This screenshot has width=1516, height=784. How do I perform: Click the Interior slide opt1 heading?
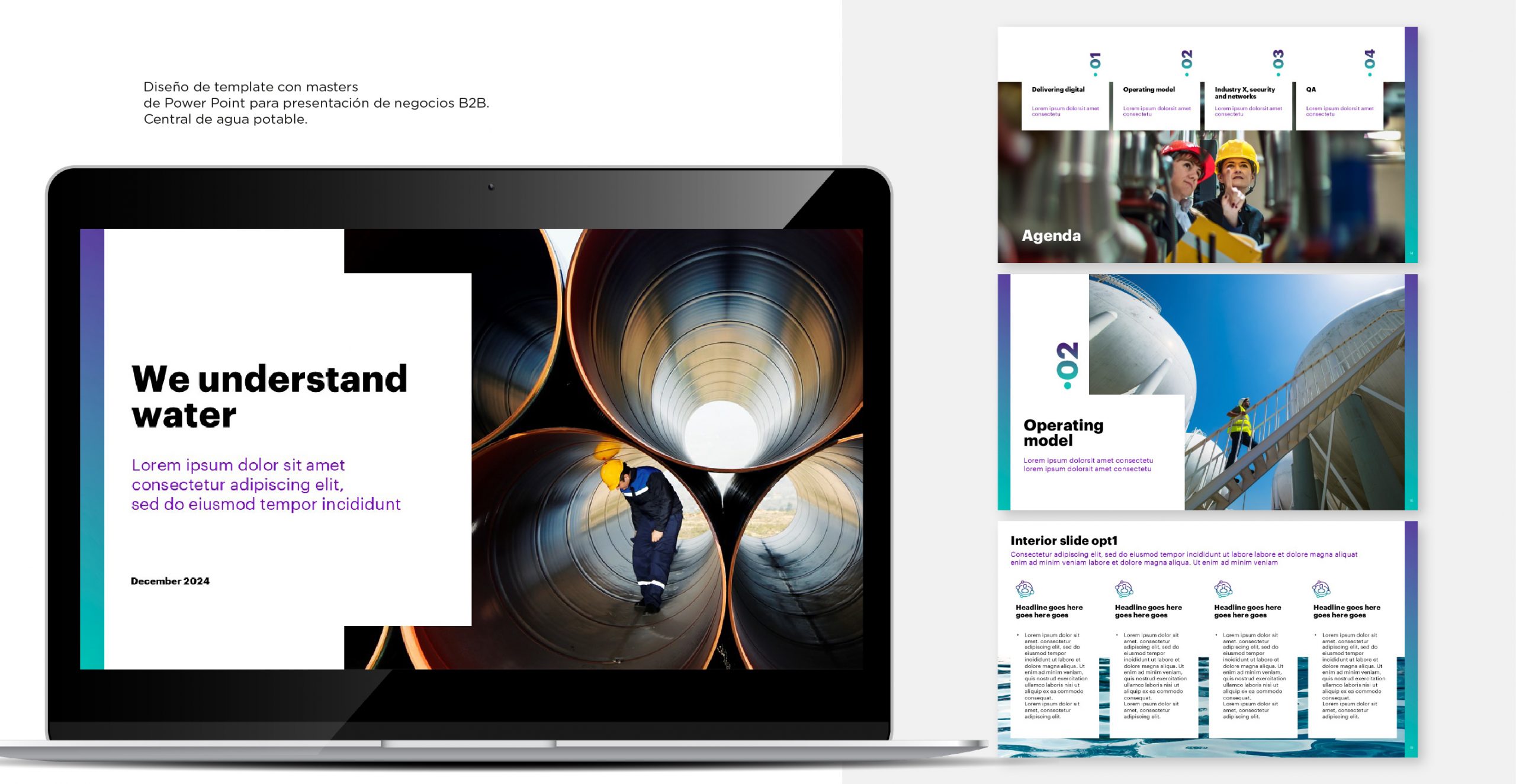[1064, 540]
